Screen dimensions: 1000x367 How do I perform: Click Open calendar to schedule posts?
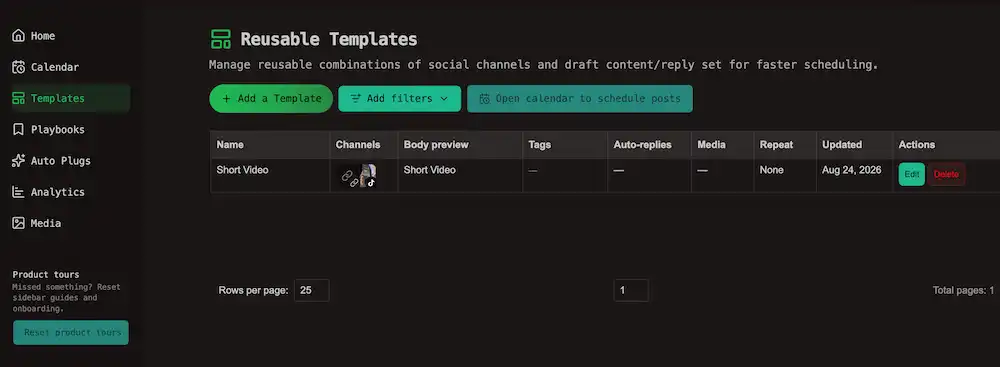coord(580,99)
